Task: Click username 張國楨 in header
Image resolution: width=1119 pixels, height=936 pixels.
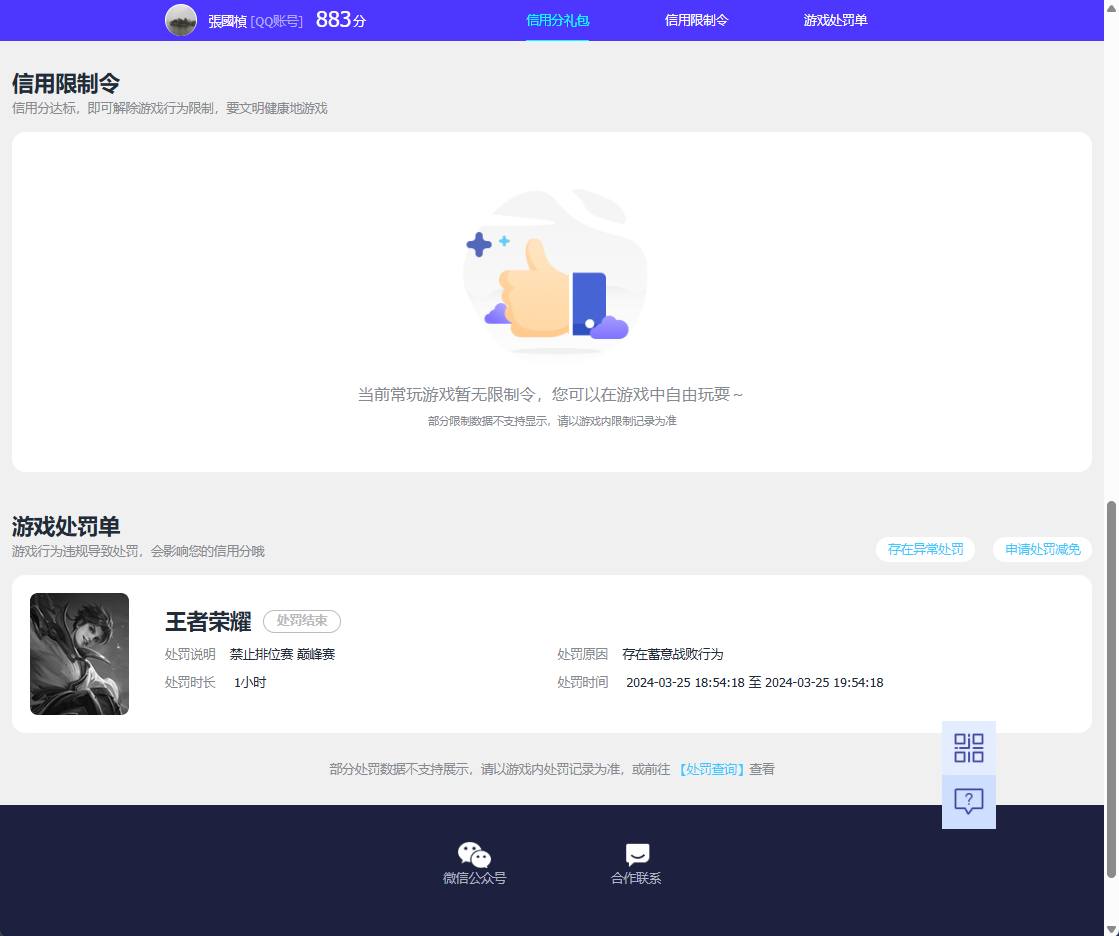Action: pos(227,21)
